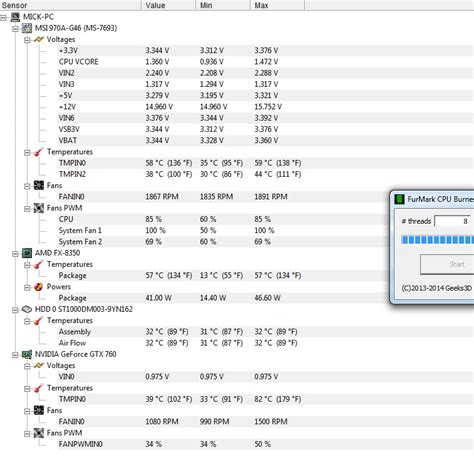Select the VIN3 voltage row
474x458 pixels.
tap(265, 84)
